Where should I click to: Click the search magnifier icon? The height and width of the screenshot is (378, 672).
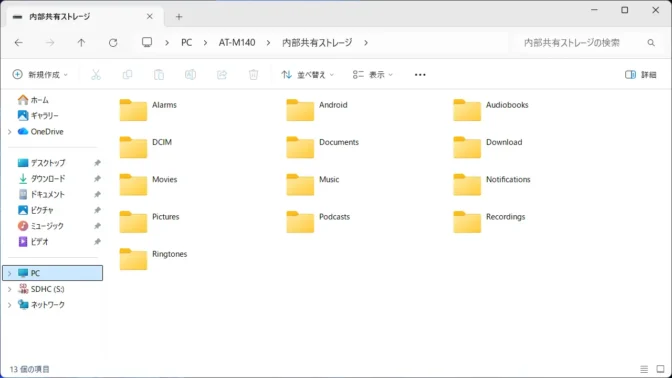click(x=651, y=42)
